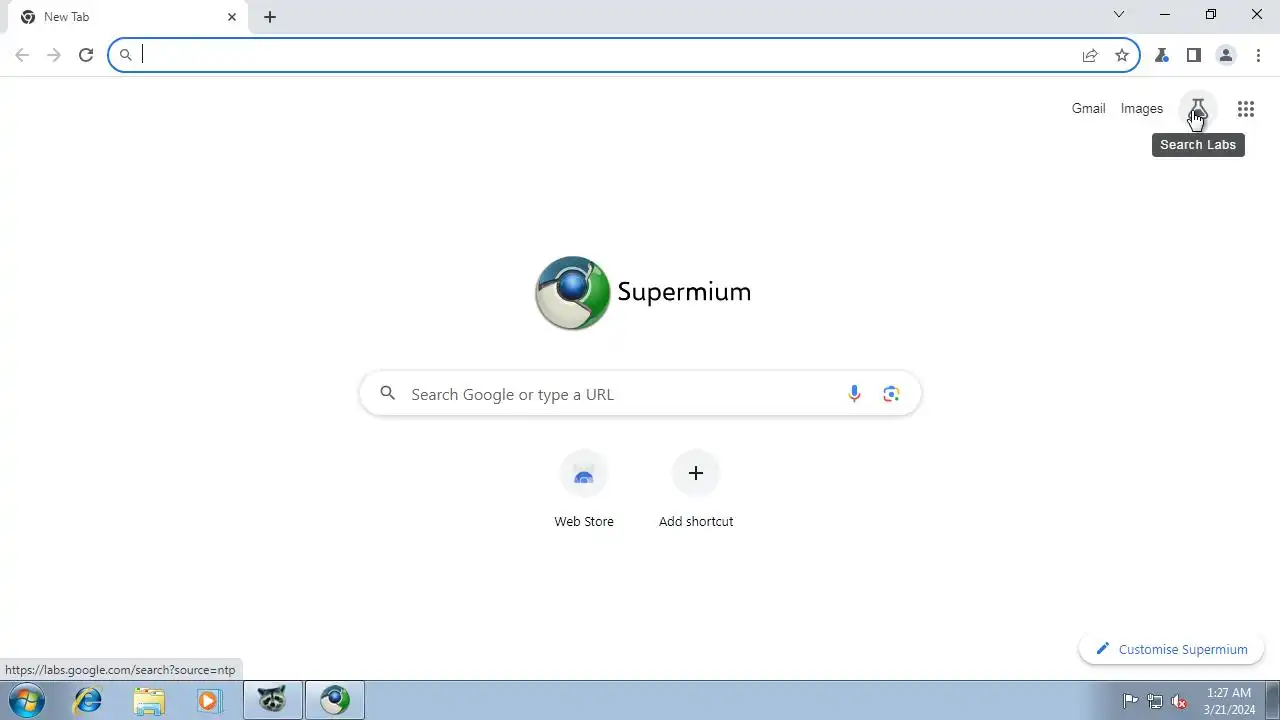Click magnifier icon in Google search box

coord(388,394)
